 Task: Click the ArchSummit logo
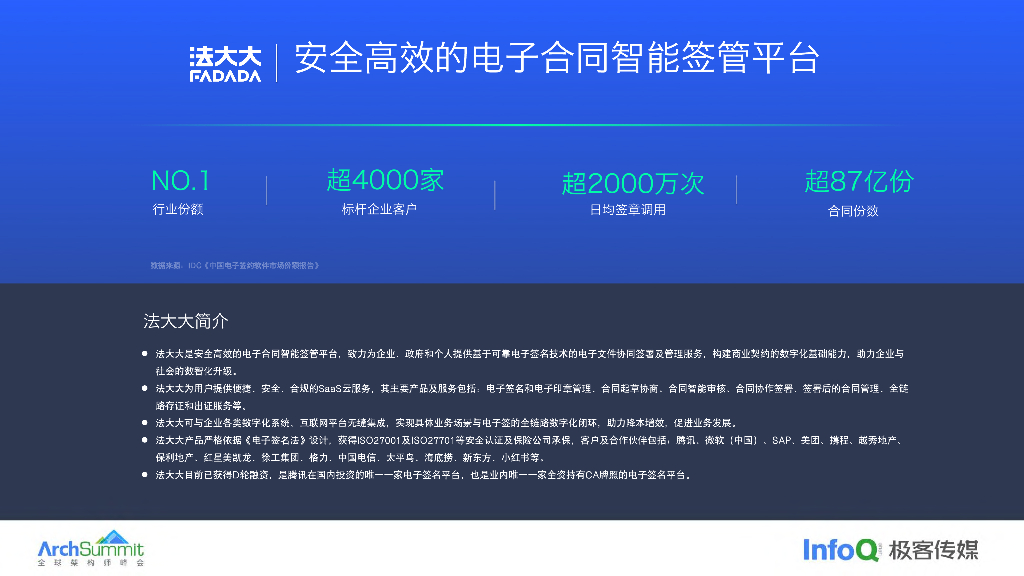click(x=91, y=549)
